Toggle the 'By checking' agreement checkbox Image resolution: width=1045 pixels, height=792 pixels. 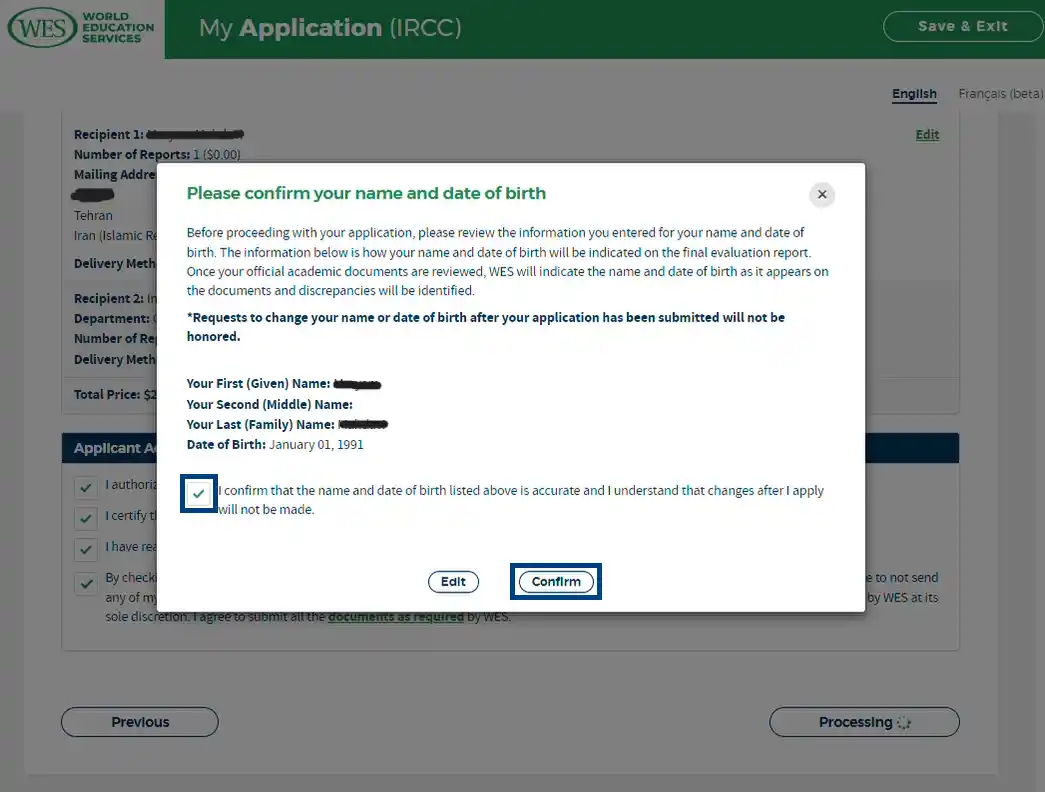pyautogui.click(x=86, y=583)
